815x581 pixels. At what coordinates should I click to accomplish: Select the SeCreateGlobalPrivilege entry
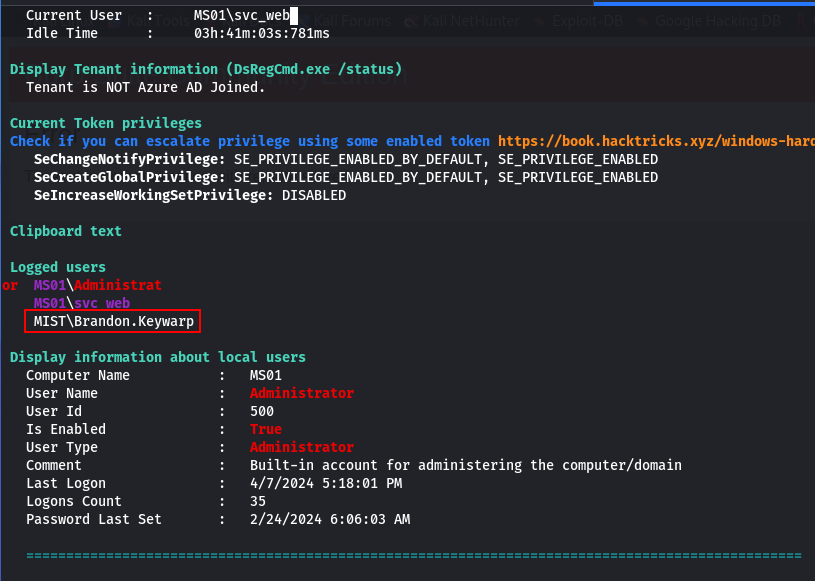coord(346,177)
